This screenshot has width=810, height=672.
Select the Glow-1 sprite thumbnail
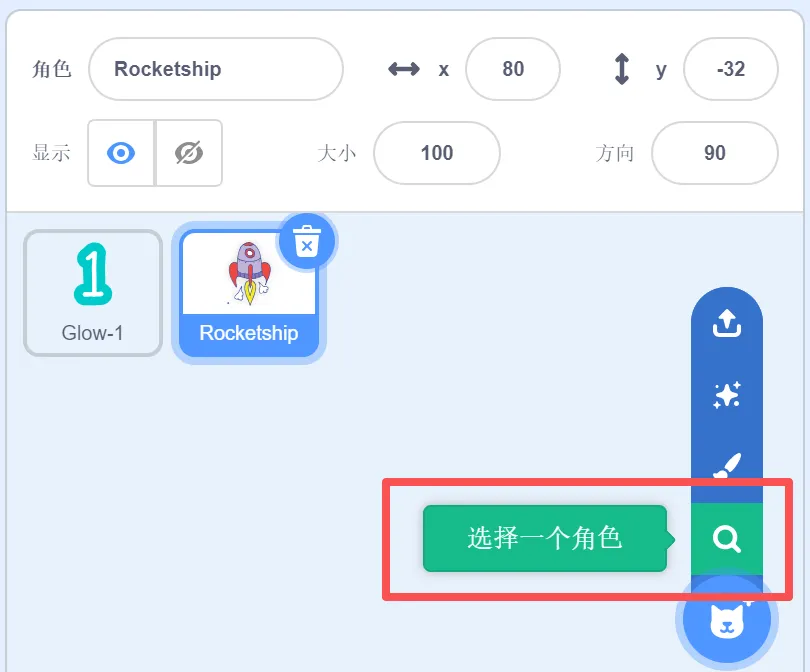point(93,293)
